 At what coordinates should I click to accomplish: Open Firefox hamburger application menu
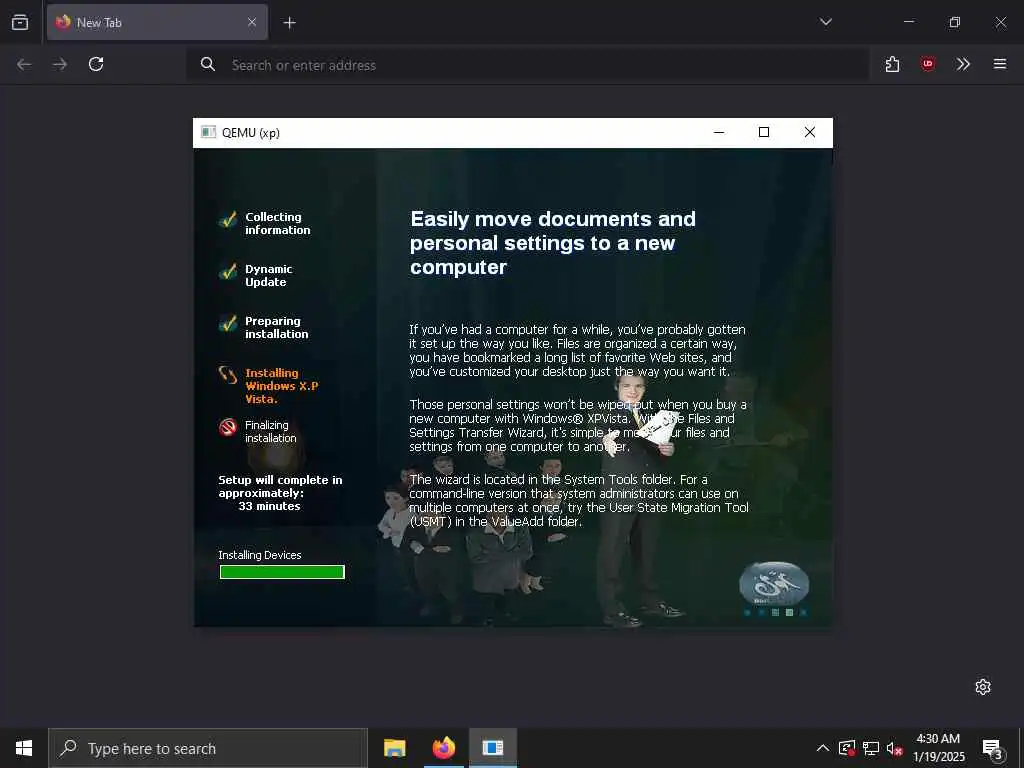click(999, 64)
